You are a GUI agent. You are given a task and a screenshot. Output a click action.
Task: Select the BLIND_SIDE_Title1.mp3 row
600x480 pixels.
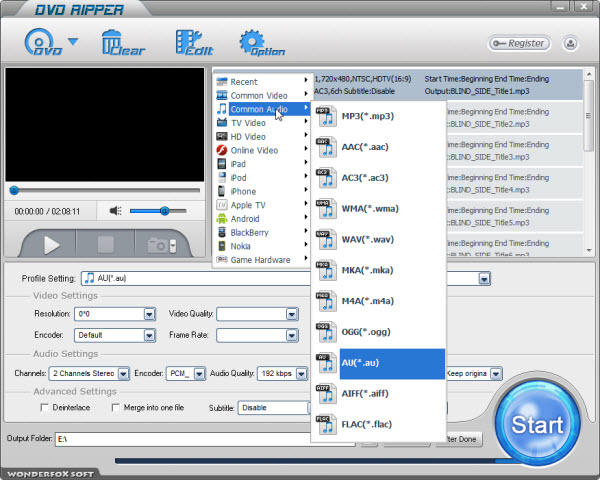point(399,85)
